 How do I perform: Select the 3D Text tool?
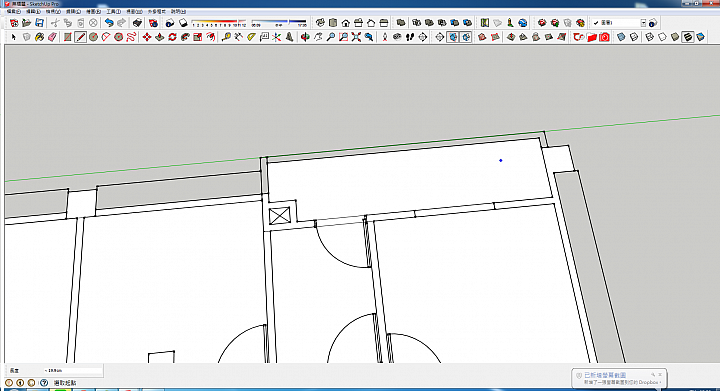[289, 37]
